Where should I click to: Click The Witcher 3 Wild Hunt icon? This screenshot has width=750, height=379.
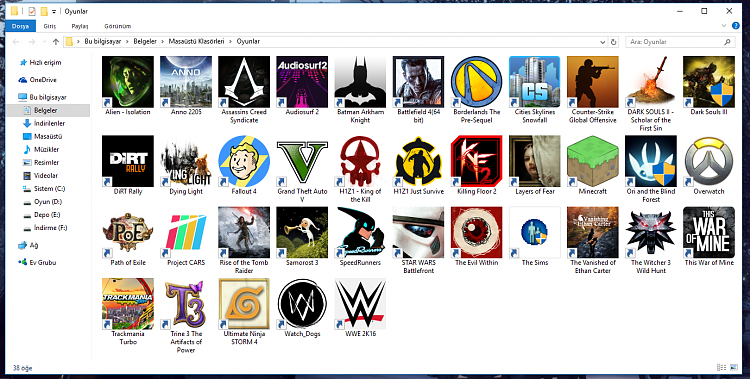(651, 233)
